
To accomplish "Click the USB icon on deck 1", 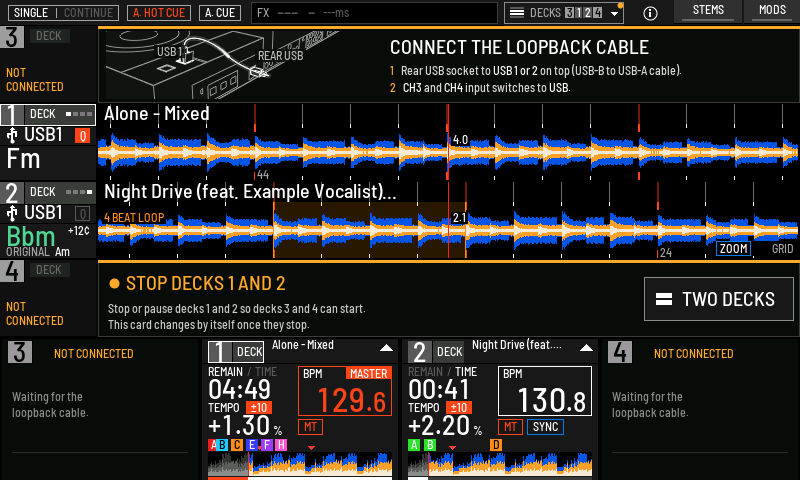I will (x=12, y=135).
